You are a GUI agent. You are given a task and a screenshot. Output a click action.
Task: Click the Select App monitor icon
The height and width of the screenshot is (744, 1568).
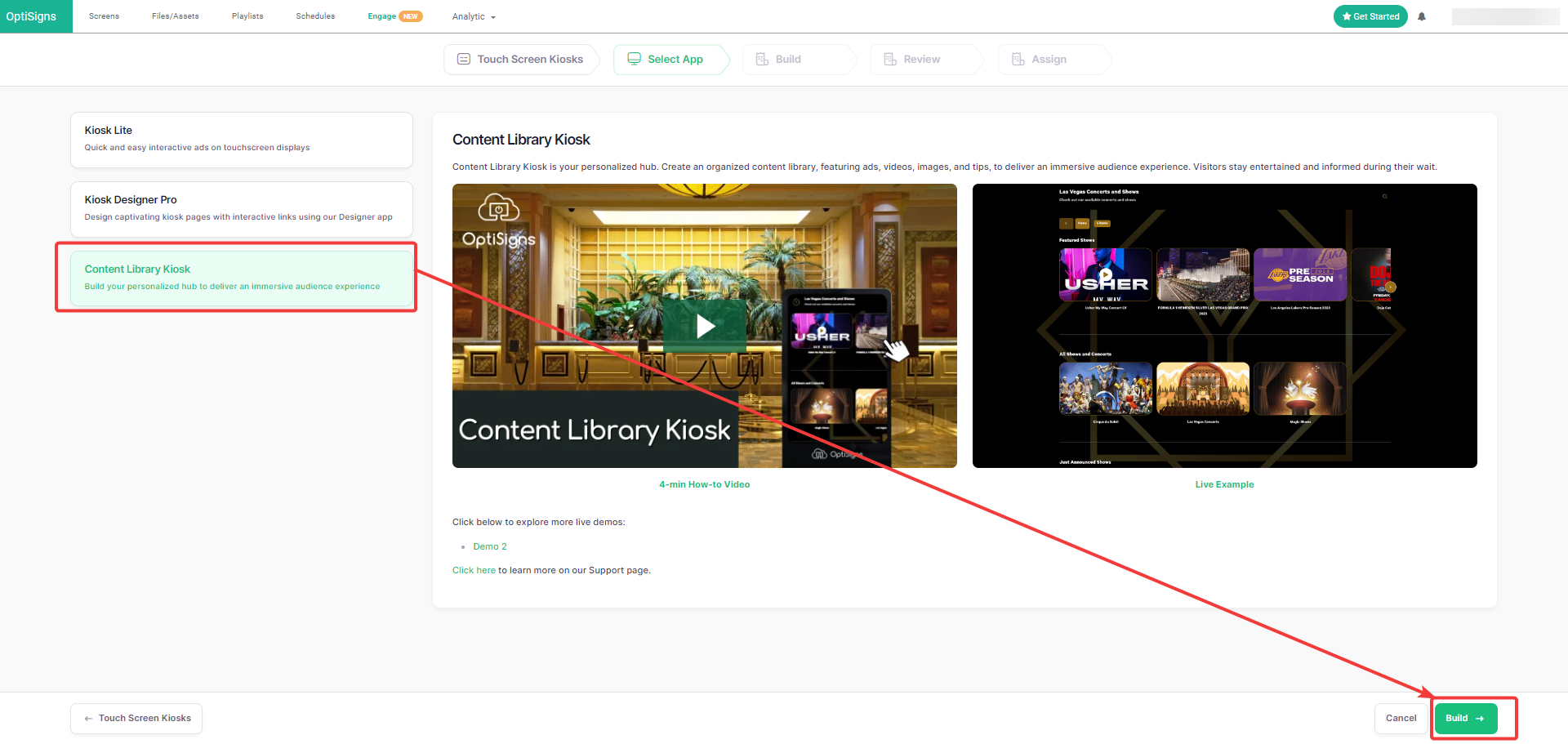634,59
